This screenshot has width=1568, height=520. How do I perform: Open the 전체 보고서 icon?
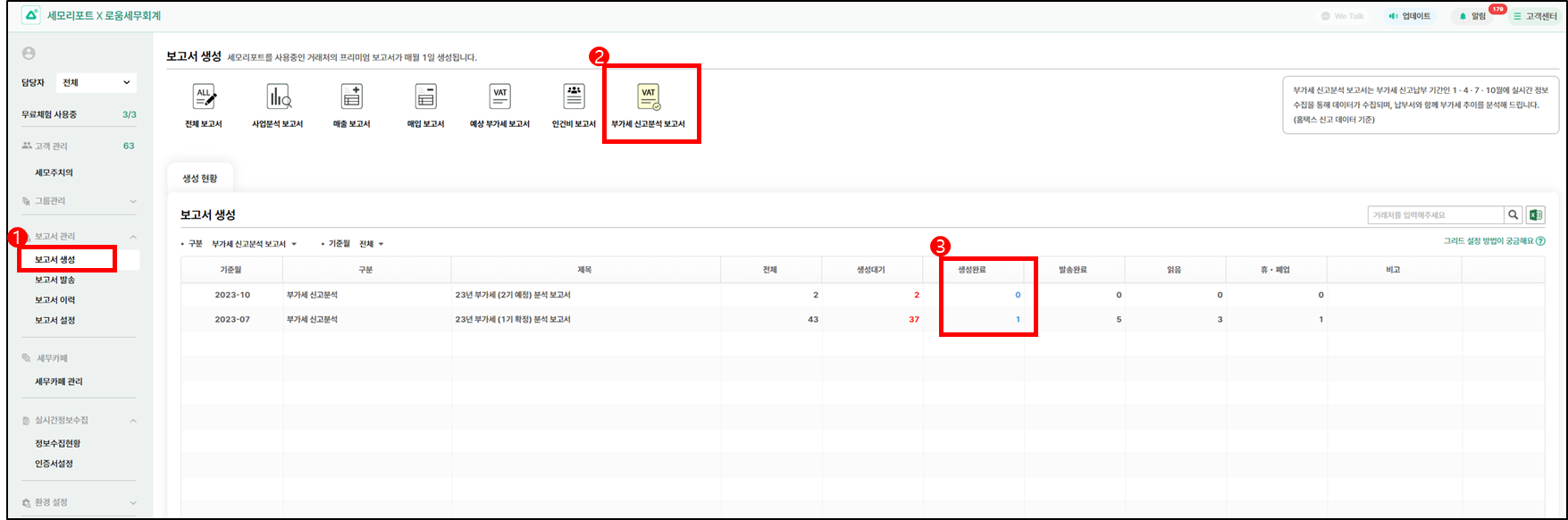click(x=204, y=96)
